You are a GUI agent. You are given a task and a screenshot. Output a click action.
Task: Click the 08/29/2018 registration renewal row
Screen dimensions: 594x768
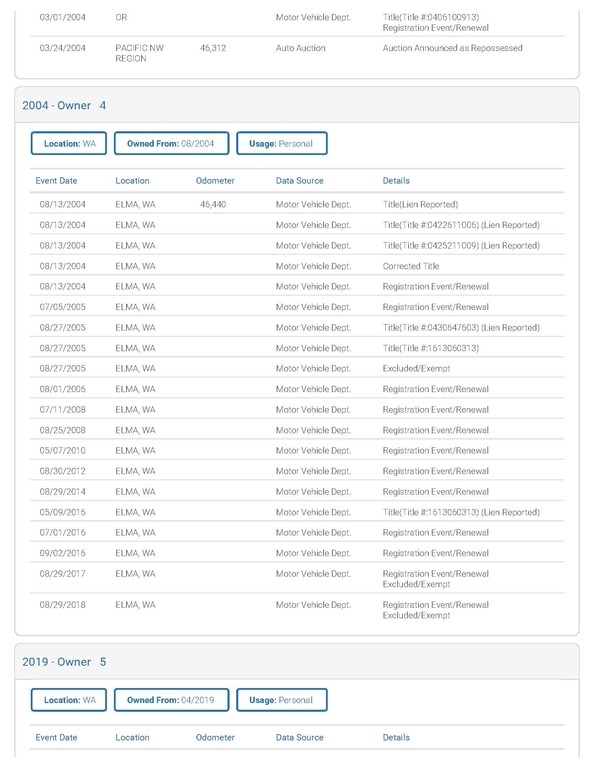pos(297,610)
